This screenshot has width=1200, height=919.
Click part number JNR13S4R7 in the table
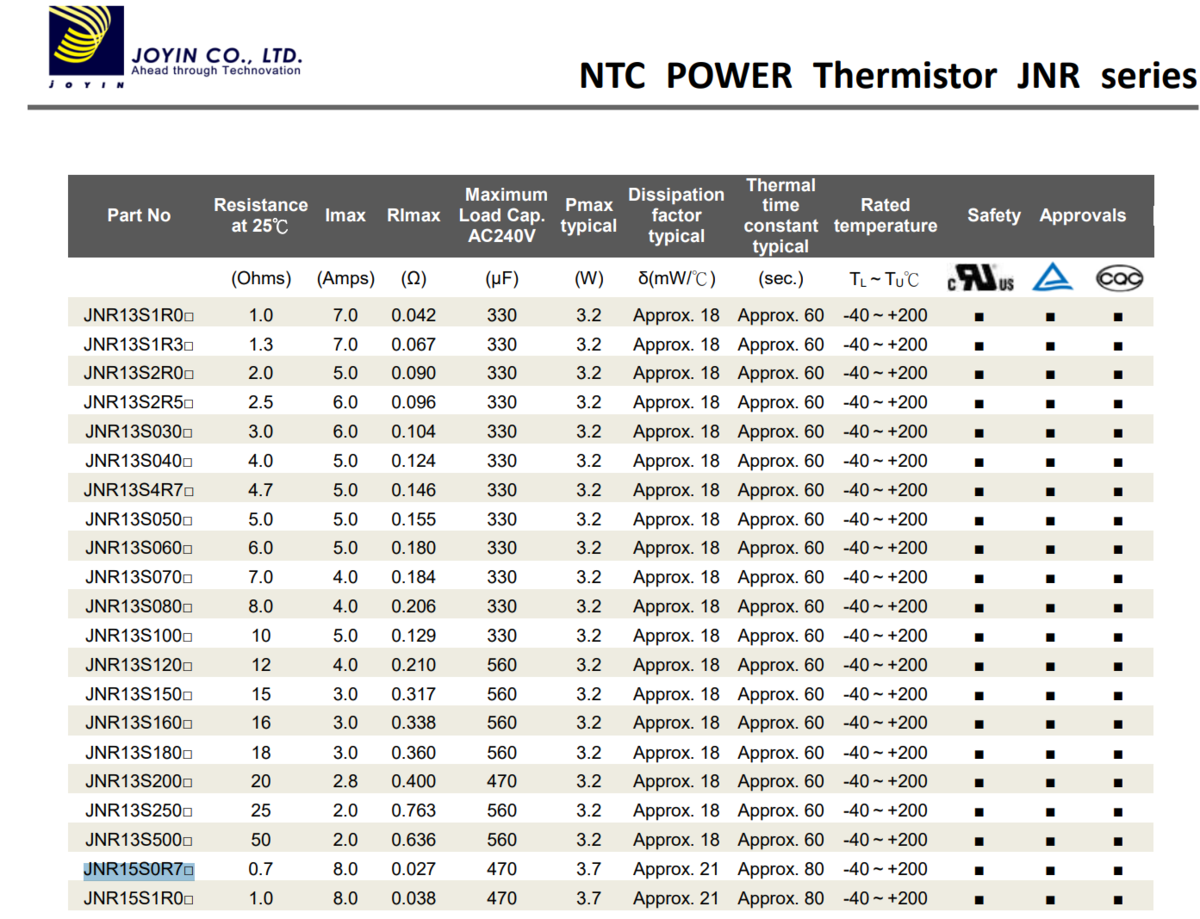[138, 490]
